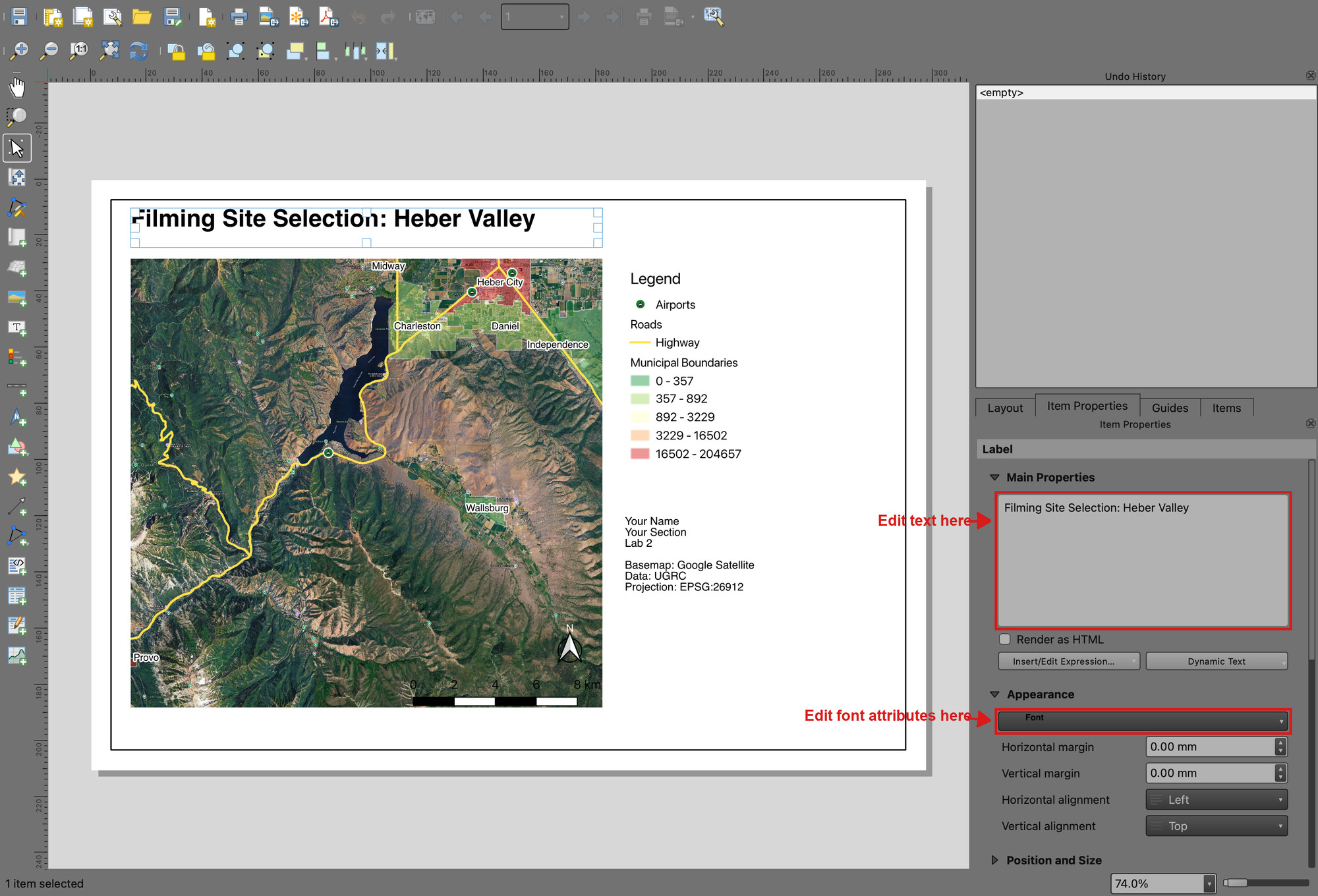Select the Add Label tool

click(x=17, y=327)
